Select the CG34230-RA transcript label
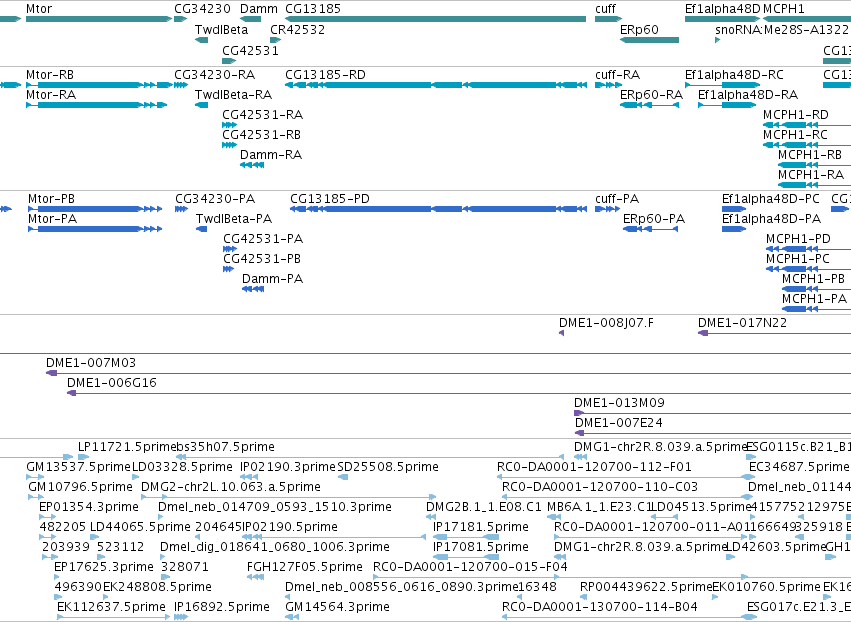The height and width of the screenshot is (622, 851). 214,74
